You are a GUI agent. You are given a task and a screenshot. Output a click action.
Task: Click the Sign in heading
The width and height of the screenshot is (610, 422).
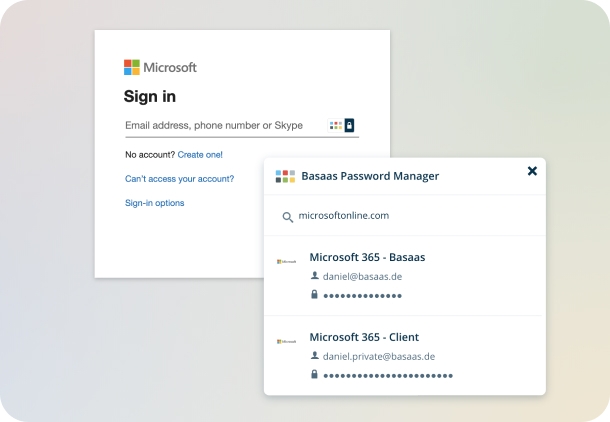pos(150,96)
